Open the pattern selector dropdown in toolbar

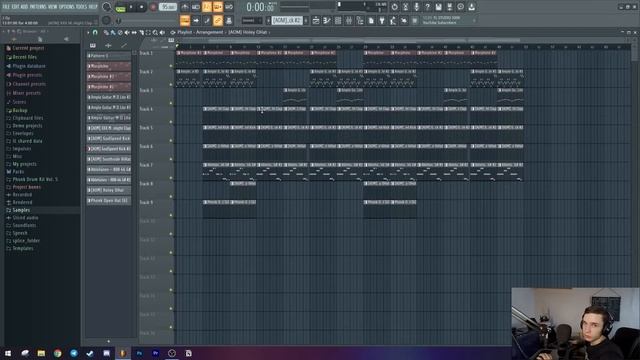tap(287, 20)
